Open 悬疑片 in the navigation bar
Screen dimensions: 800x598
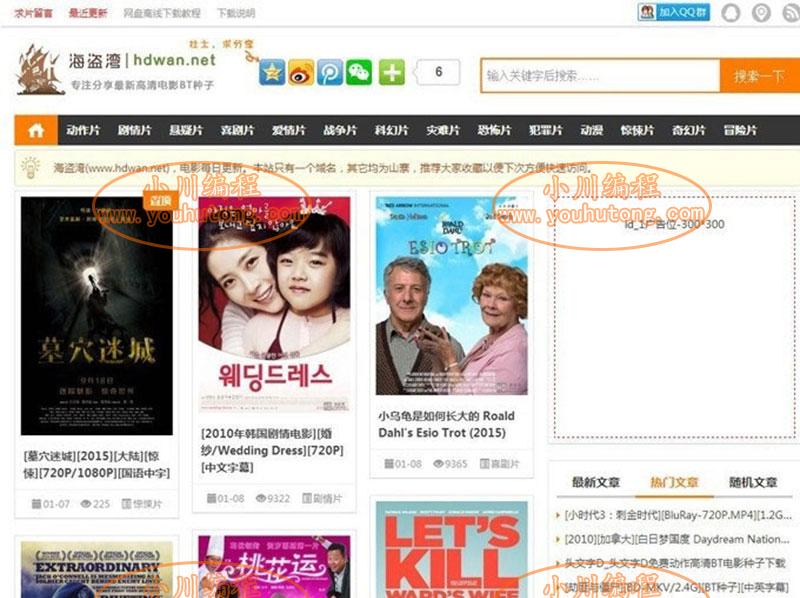click(x=186, y=130)
